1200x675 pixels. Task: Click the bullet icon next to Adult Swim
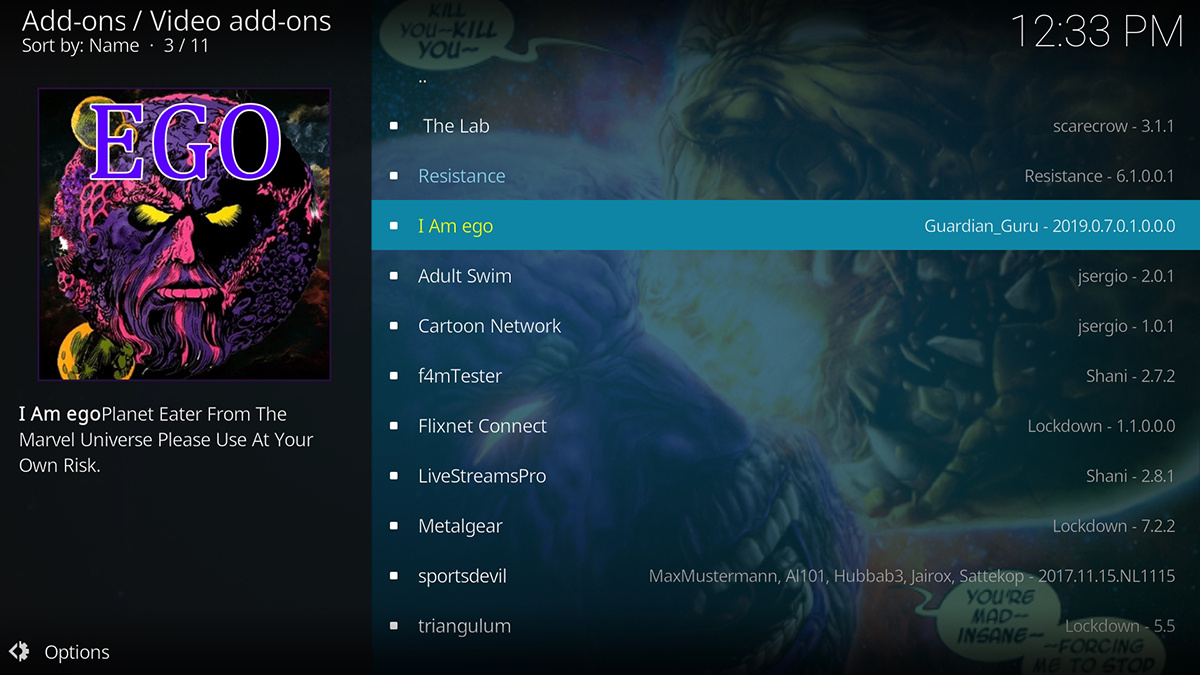tap(394, 276)
